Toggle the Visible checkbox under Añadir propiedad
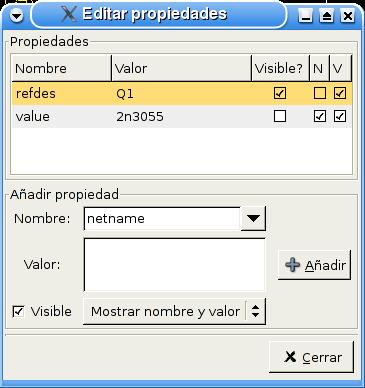Viewport: 365px width, 388px height. [x=18, y=312]
